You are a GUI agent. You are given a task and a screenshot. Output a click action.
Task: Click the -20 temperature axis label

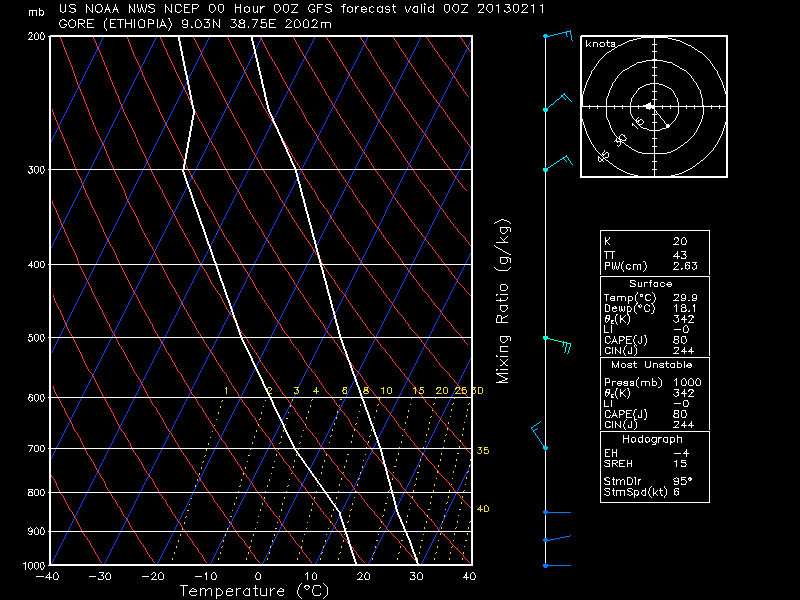[x=153, y=577]
